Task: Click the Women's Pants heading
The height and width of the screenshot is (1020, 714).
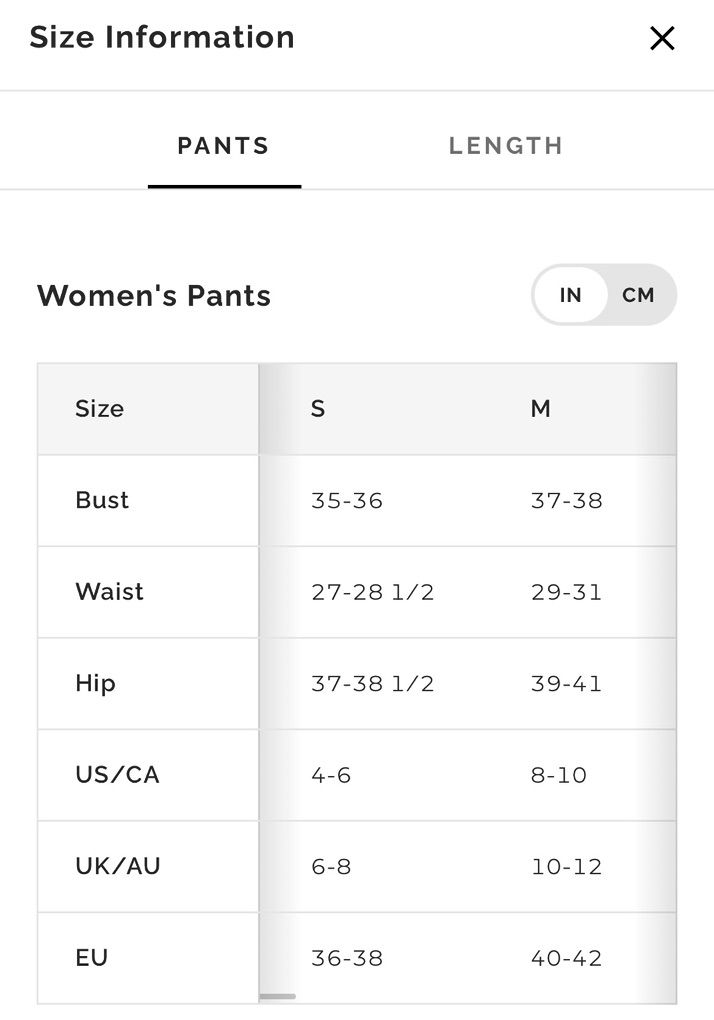Action: [x=154, y=296]
